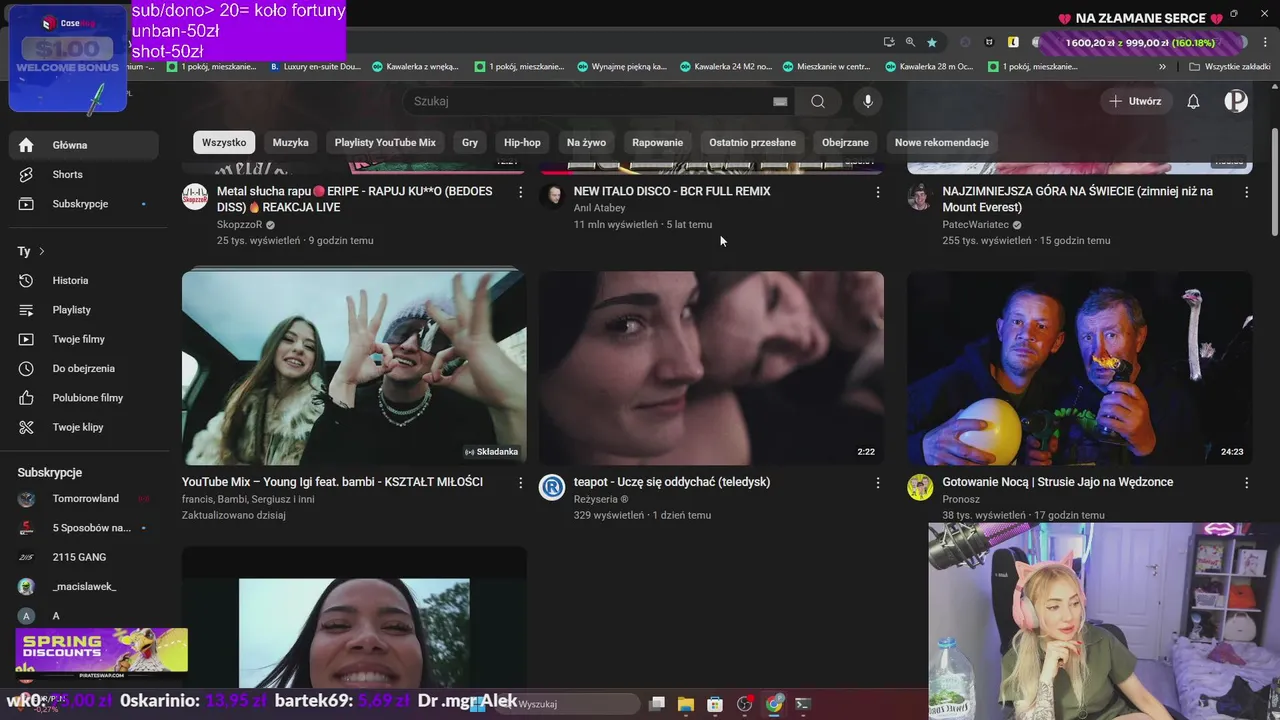This screenshot has width=1280, height=720.
Task: Open the Mieszkanie w centr... bookmark
Action: pos(826,67)
